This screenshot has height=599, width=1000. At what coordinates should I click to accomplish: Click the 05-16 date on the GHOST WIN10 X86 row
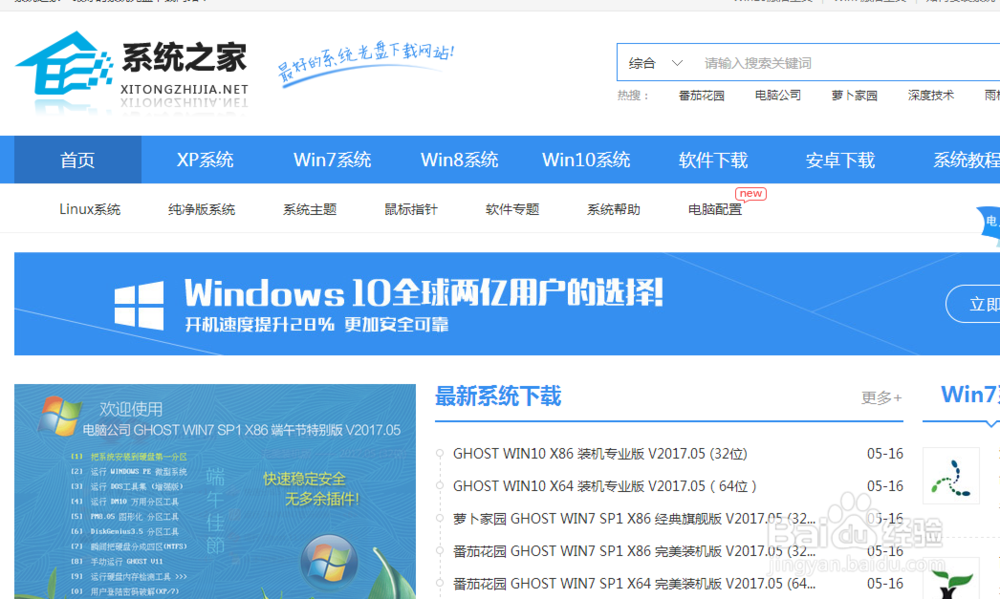(x=885, y=454)
